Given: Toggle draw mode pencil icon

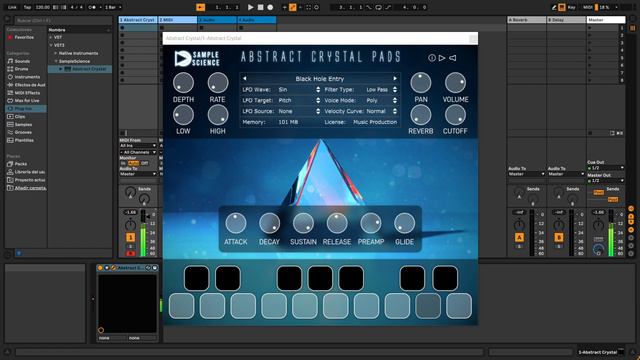Looking at the screenshot, I should [x=554, y=7].
